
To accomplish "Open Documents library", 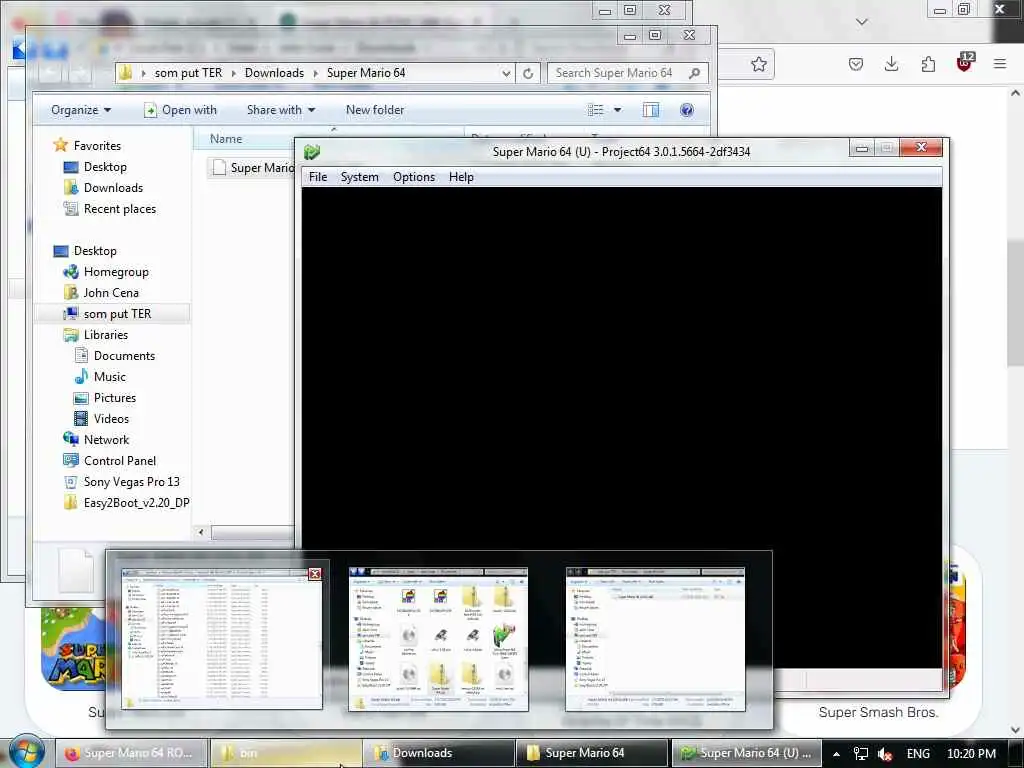I will pyautogui.click(x=124, y=356).
